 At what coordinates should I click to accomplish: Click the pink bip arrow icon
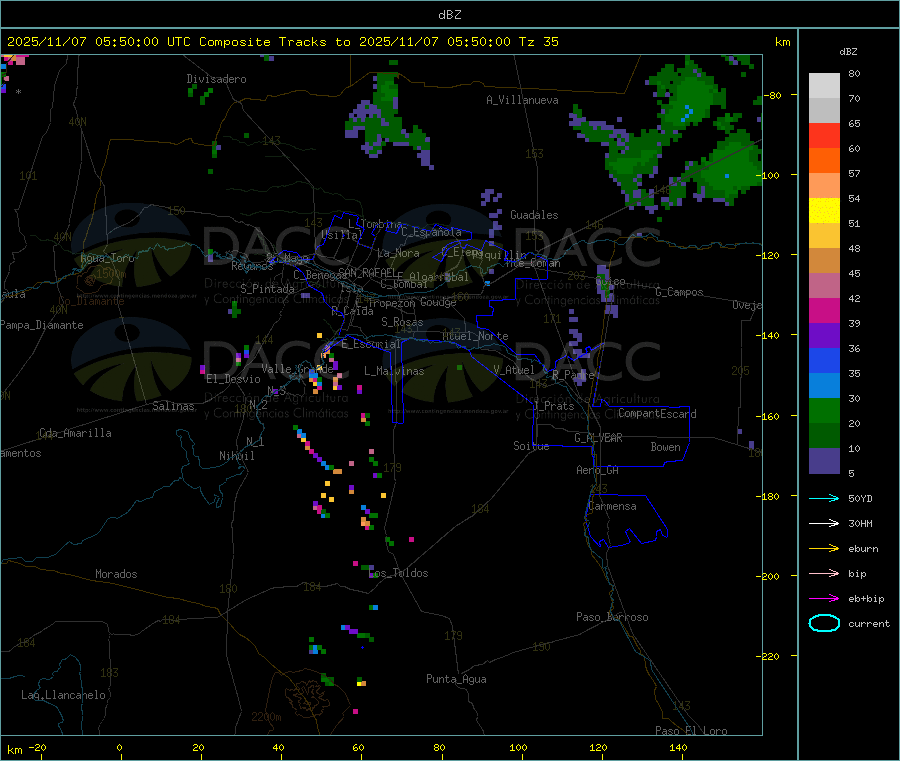tap(824, 573)
